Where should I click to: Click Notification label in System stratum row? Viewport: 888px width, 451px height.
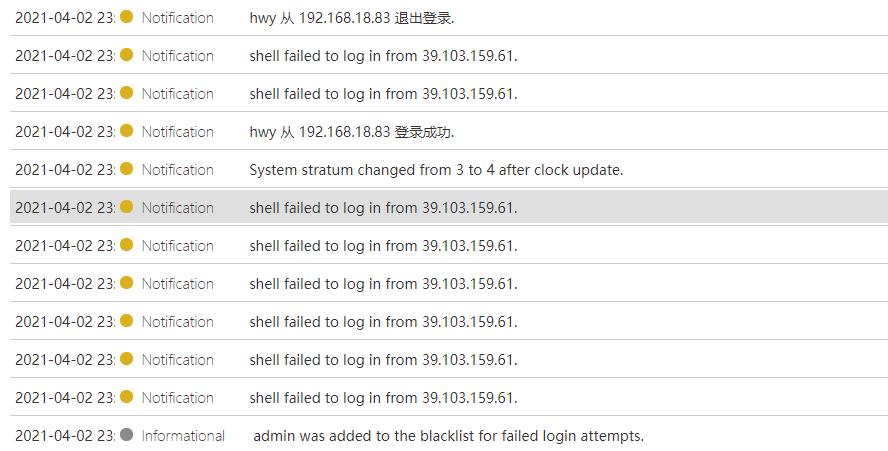click(177, 170)
